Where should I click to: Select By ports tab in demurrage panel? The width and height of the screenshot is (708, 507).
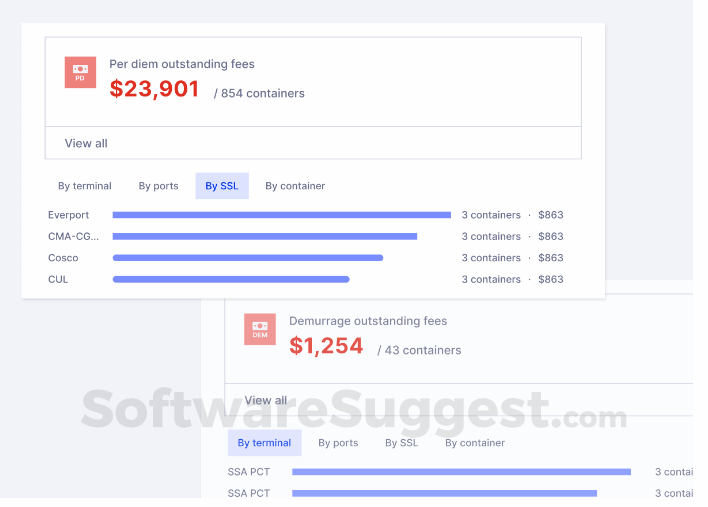[x=338, y=443]
